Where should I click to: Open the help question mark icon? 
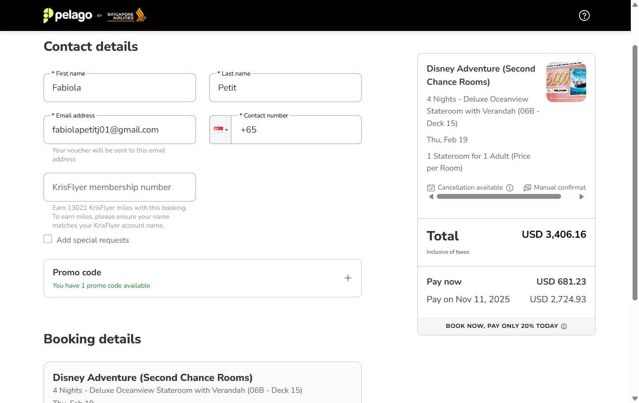pos(584,15)
